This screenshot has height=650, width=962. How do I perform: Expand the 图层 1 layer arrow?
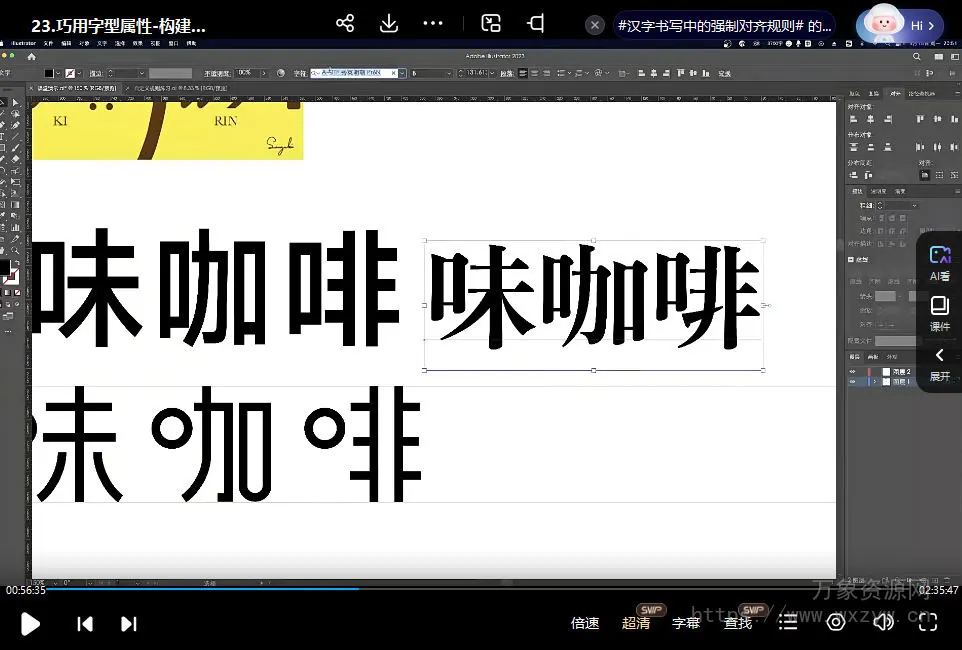[x=873, y=382]
